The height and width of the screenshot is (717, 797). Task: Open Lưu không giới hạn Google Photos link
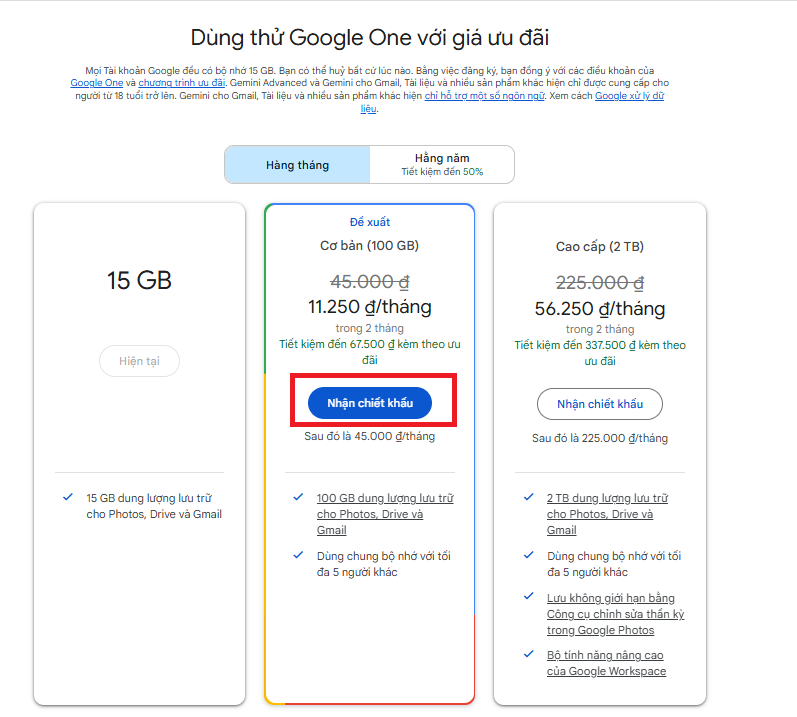[x=615, y=614]
